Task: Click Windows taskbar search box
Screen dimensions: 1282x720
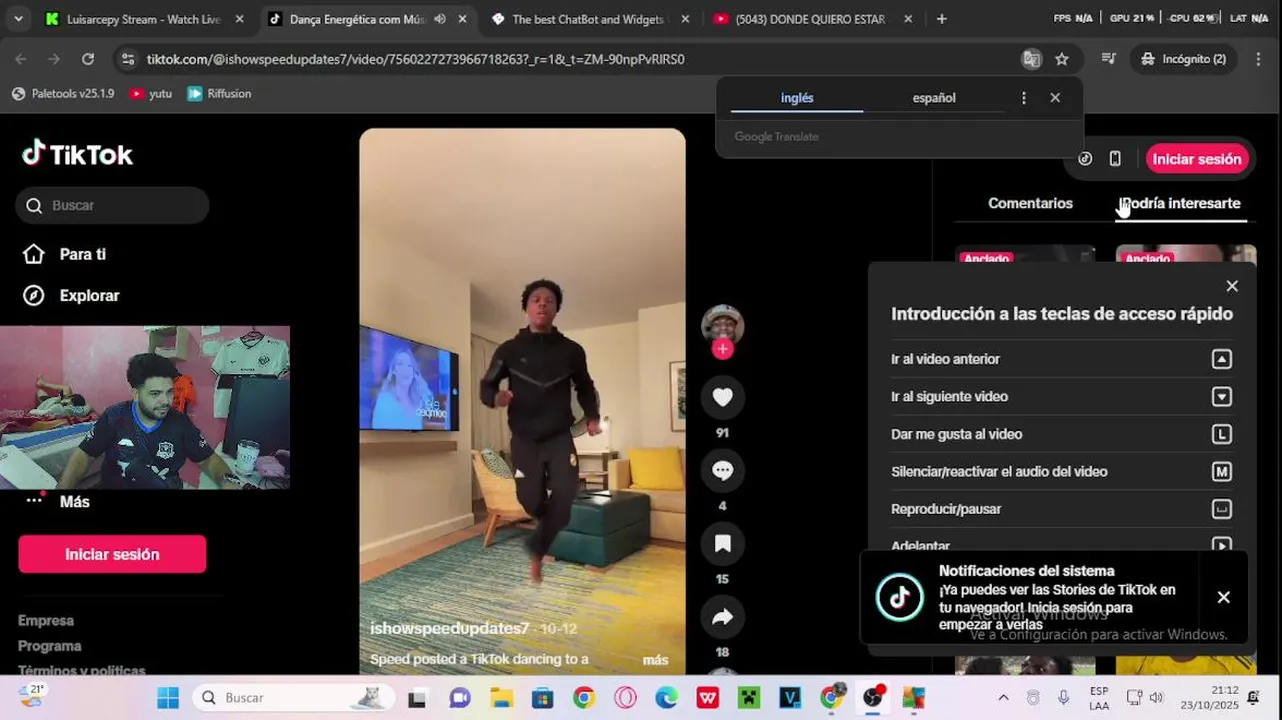Action: click(x=292, y=698)
